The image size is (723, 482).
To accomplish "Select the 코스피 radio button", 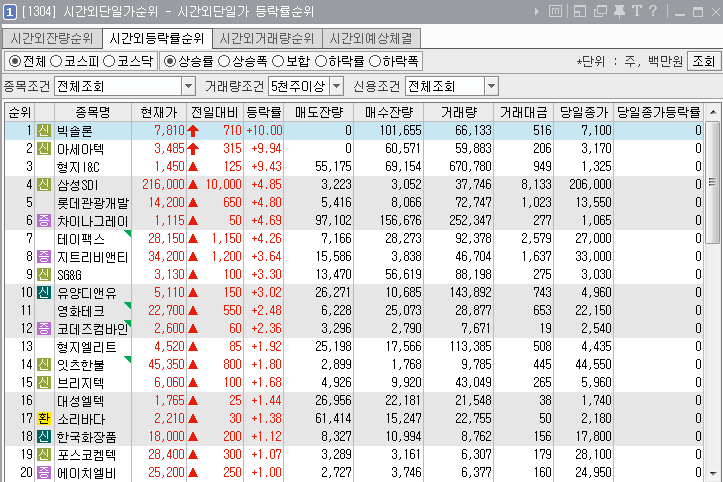I will click(56, 61).
